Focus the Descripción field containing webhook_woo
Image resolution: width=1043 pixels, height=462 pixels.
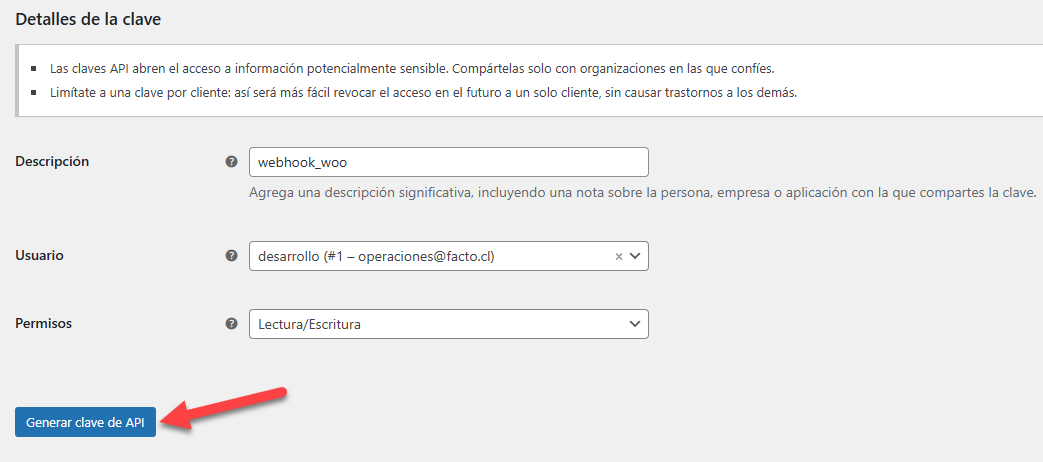(449, 162)
